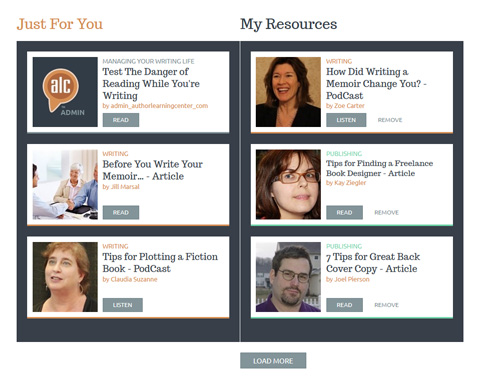
Task: Open the 'Tips for Finding a Freelance Book Designer' title
Action: tap(379, 168)
